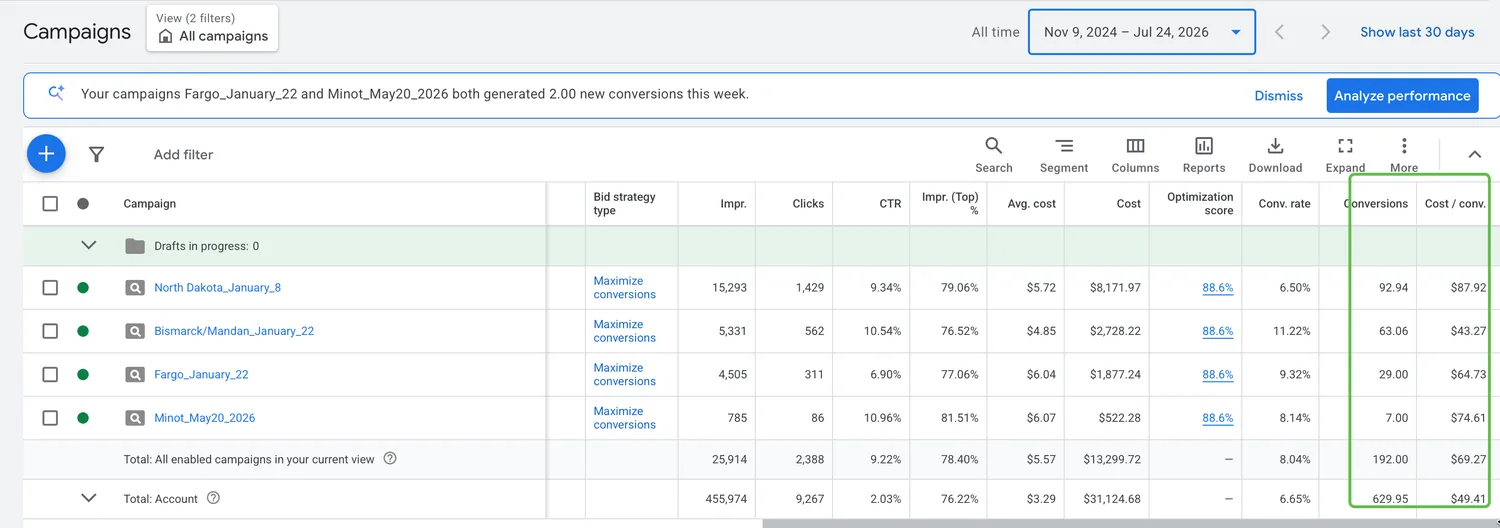This screenshot has height=528, width=1500.
Task: Go to next date range arrow
Action: pos(1325,32)
